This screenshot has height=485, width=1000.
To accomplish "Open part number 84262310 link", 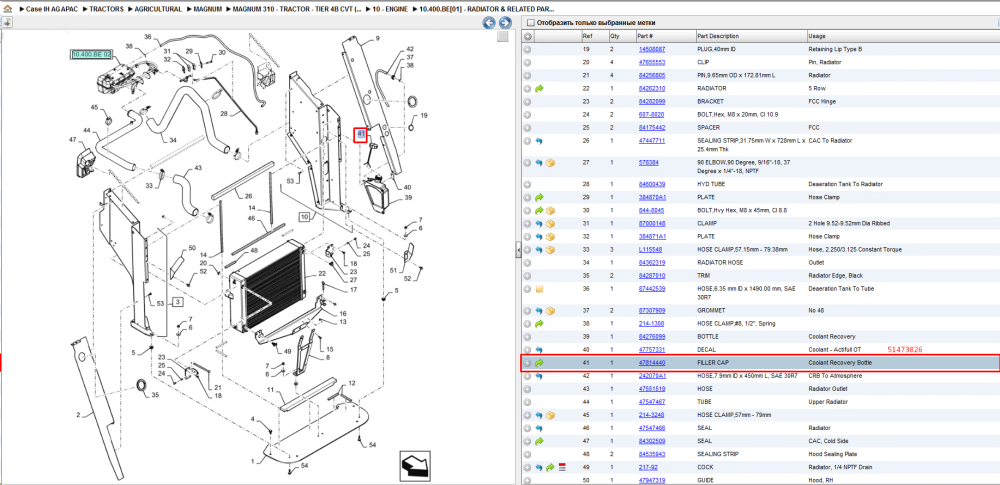I will 652,89.
